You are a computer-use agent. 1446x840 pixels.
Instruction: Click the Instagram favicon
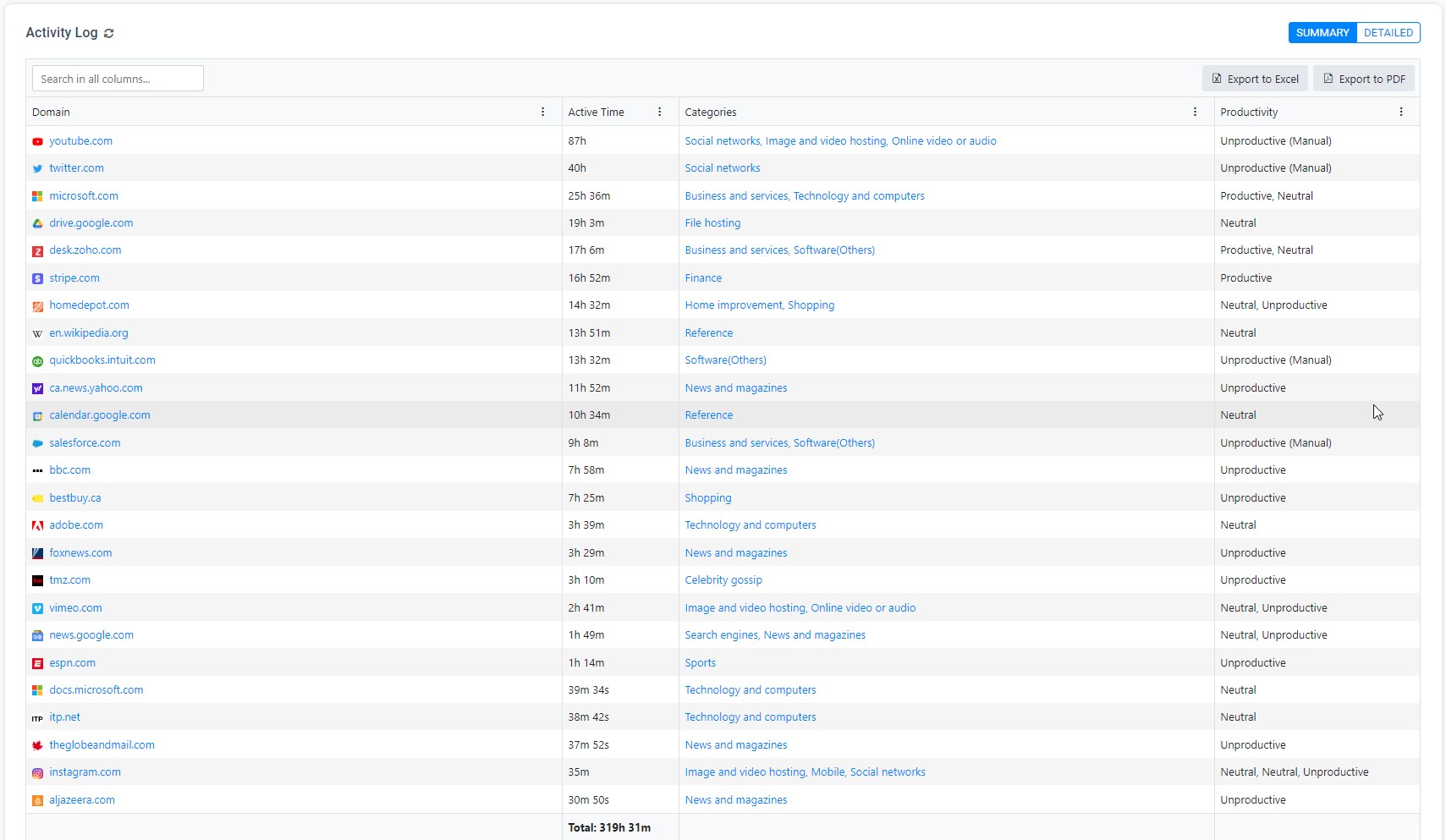(37, 773)
